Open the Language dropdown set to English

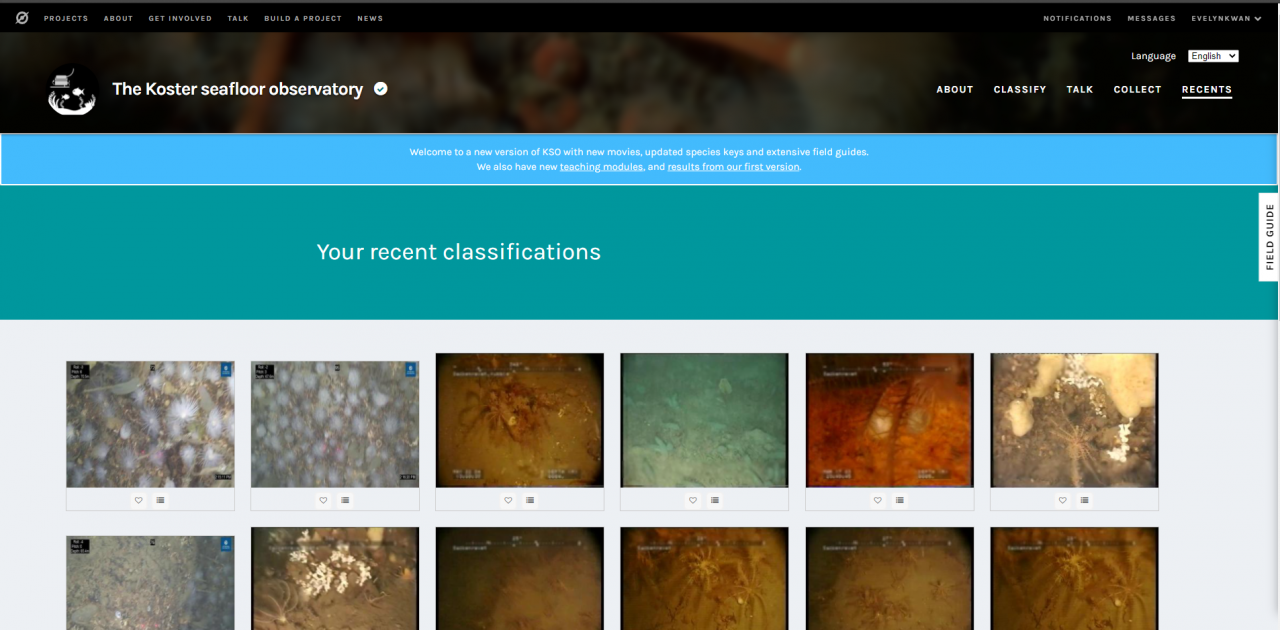1213,56
